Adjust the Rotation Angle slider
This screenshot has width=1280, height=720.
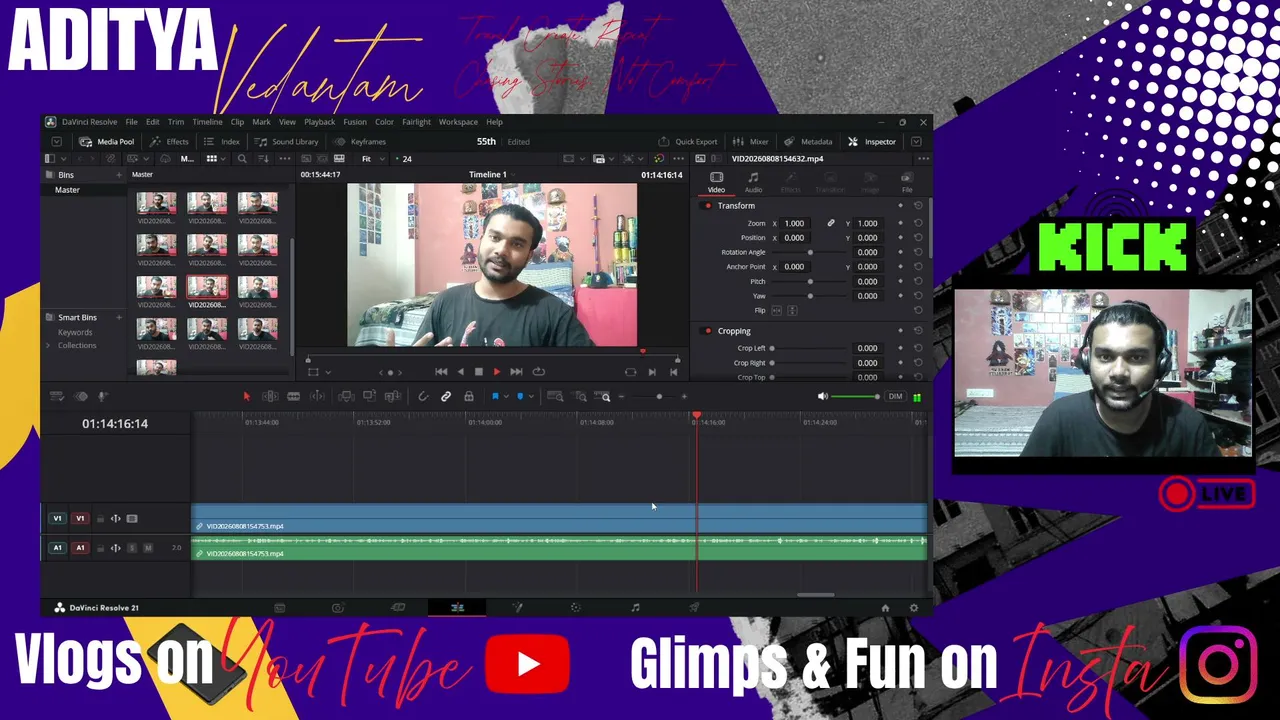tap(810, 253)
